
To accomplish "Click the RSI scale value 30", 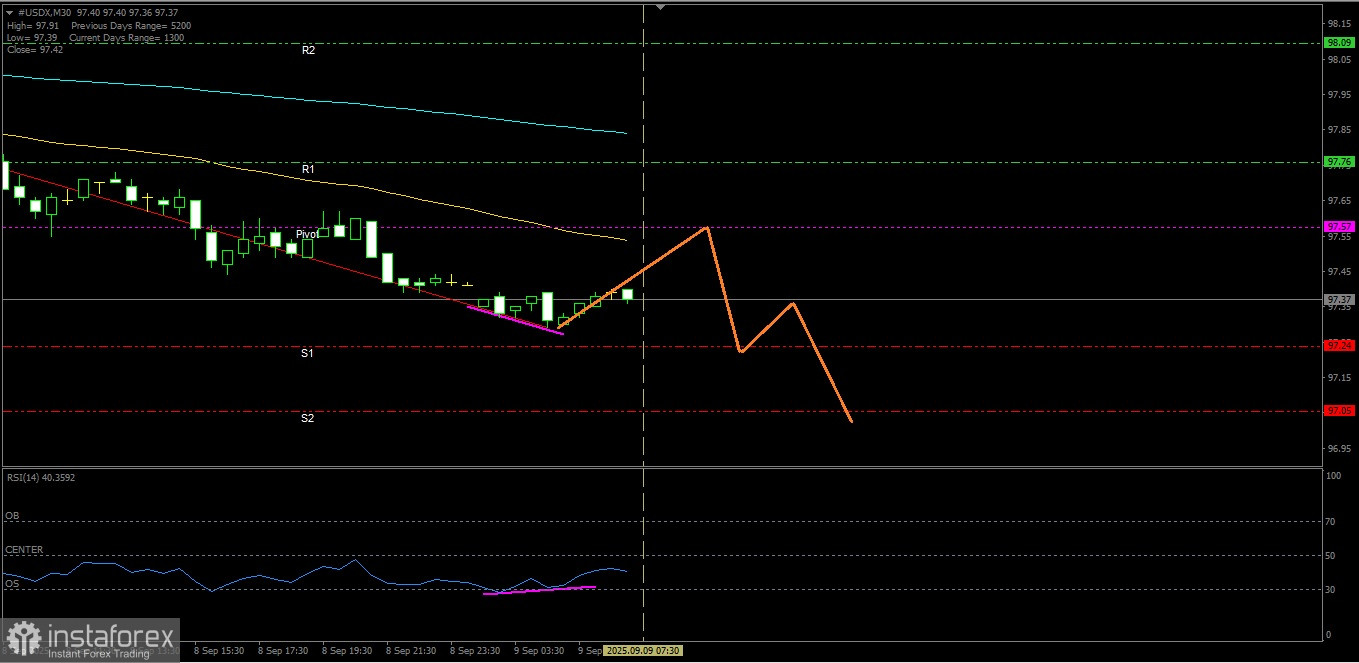I will point(1330,590).
